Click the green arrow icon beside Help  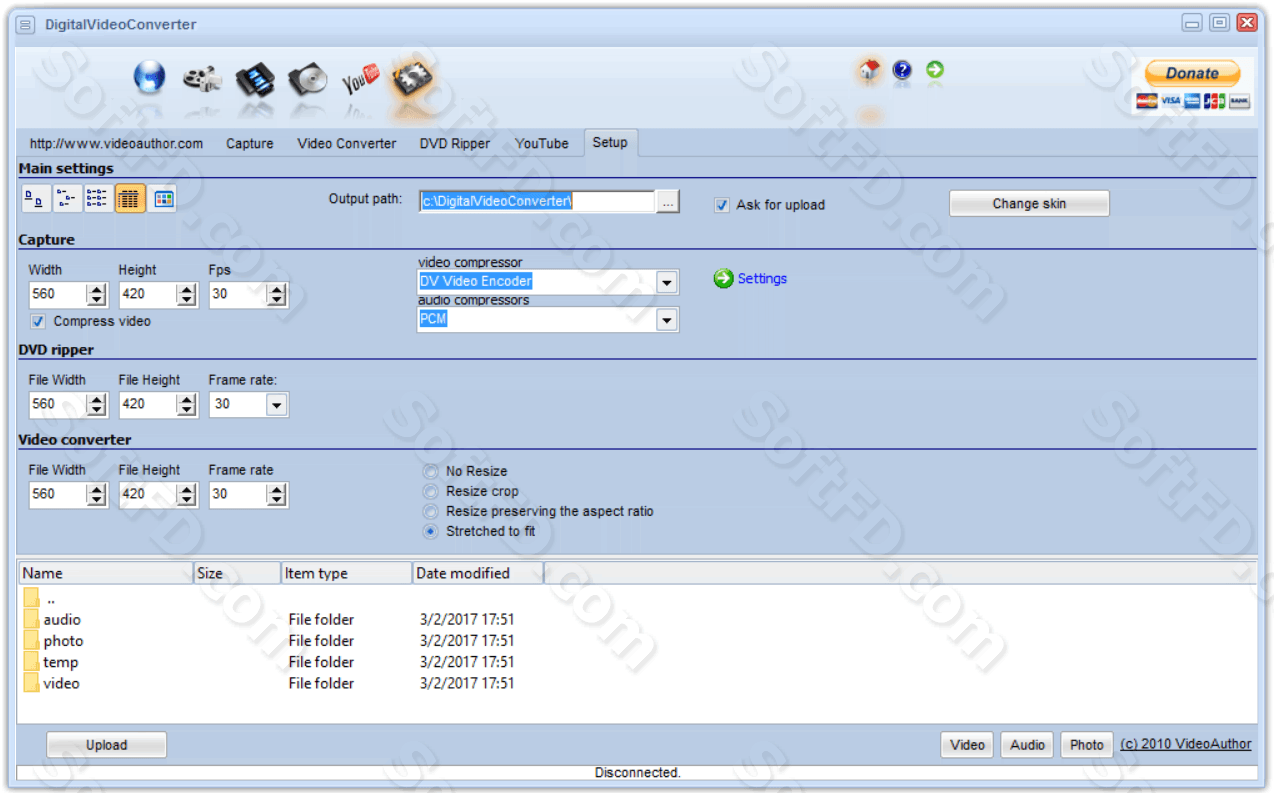[935, 70]
